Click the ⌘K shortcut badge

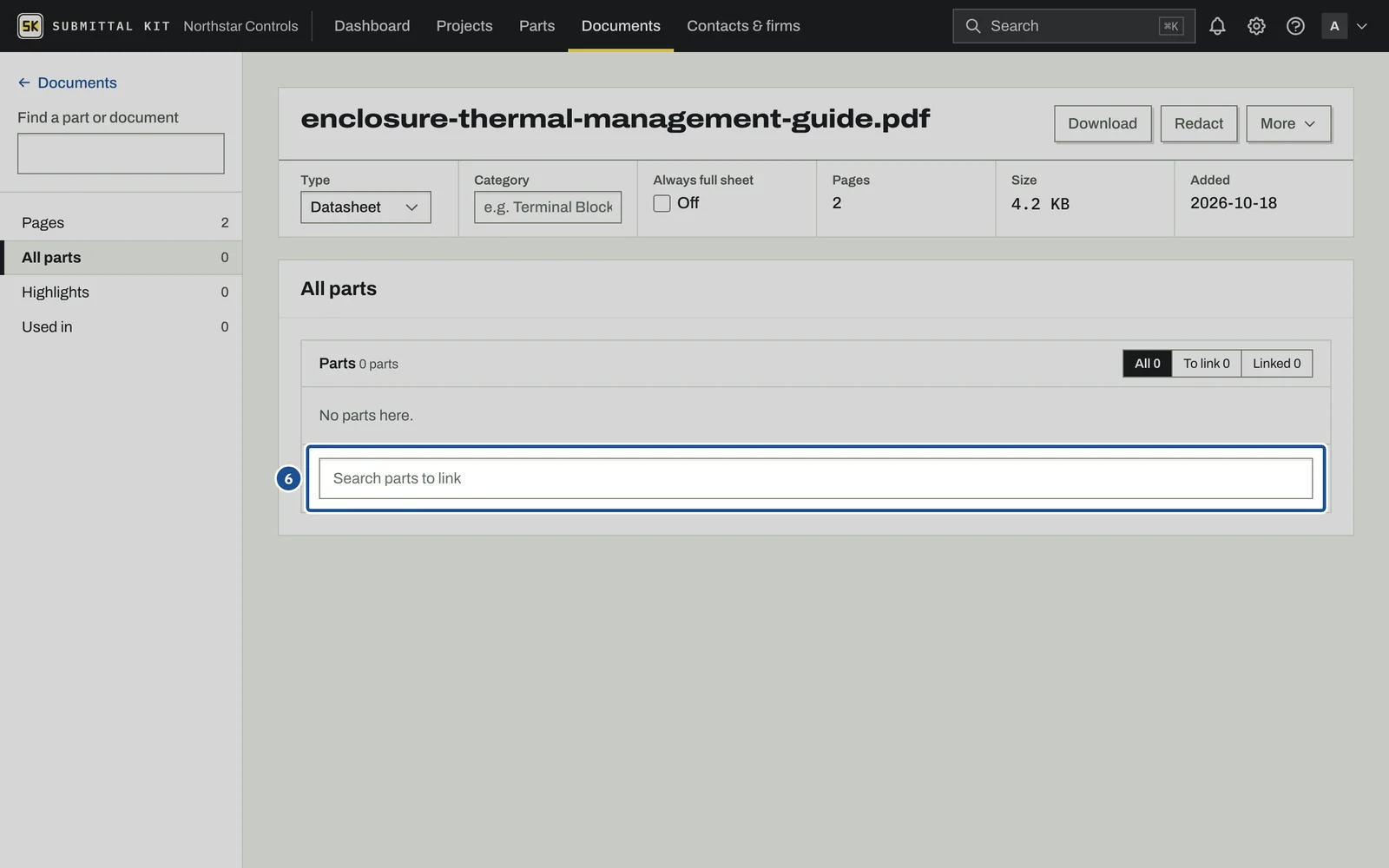click(1170, 26)
